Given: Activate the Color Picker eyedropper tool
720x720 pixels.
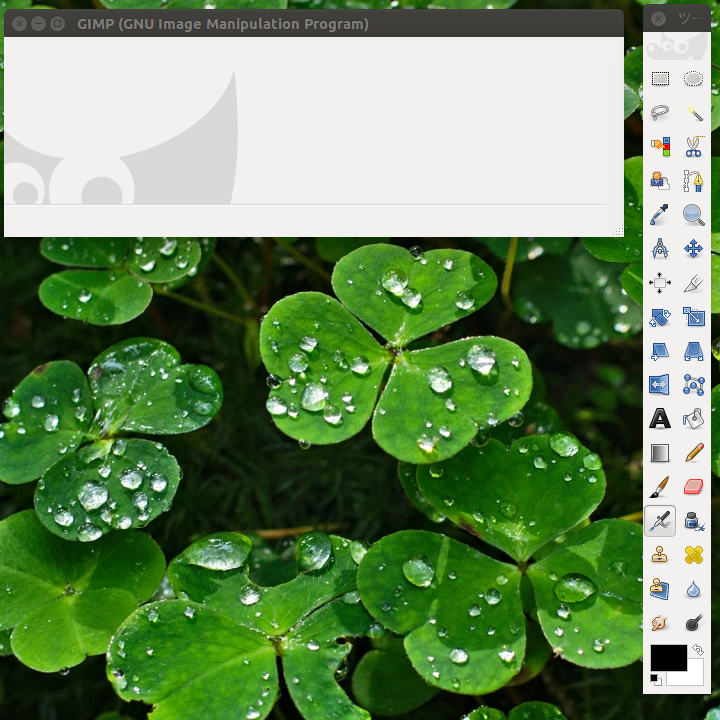Looking at the screenshot, I should 660,215.
